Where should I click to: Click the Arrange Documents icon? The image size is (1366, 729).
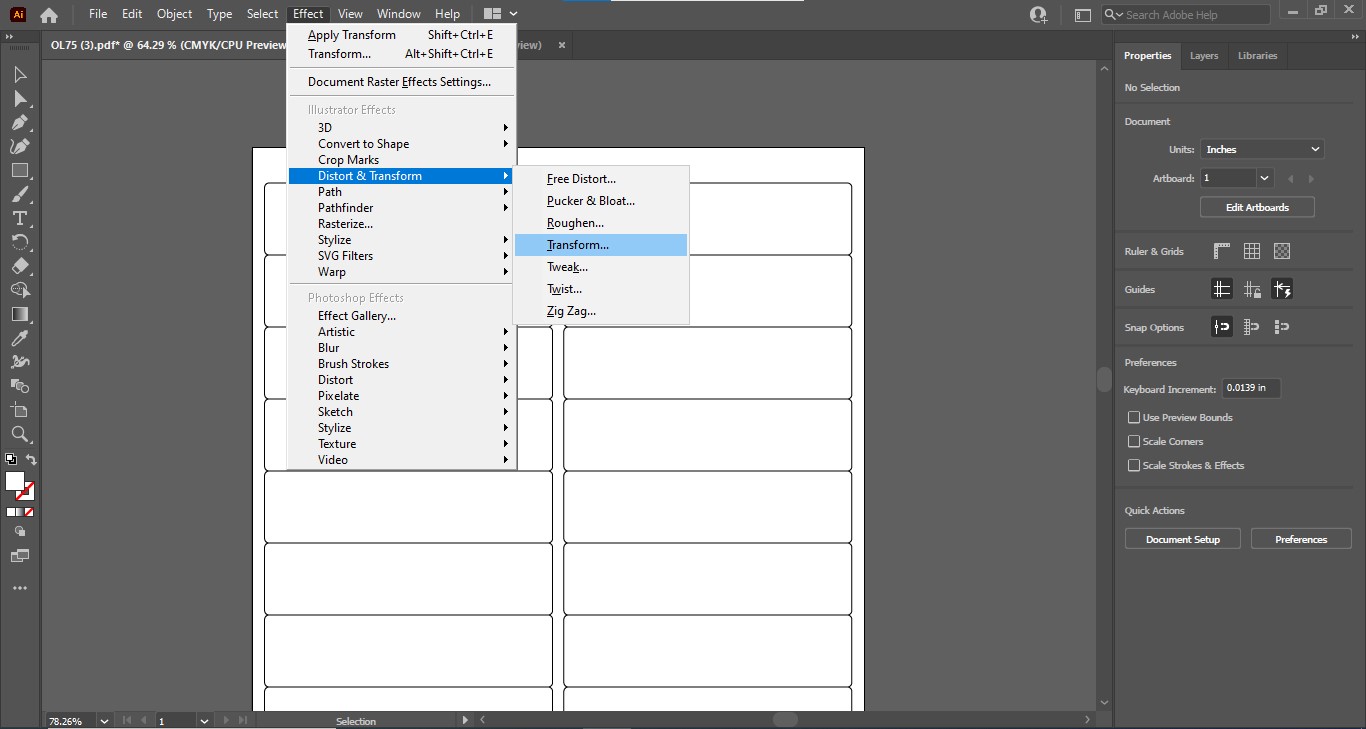(x=491, y=14)
